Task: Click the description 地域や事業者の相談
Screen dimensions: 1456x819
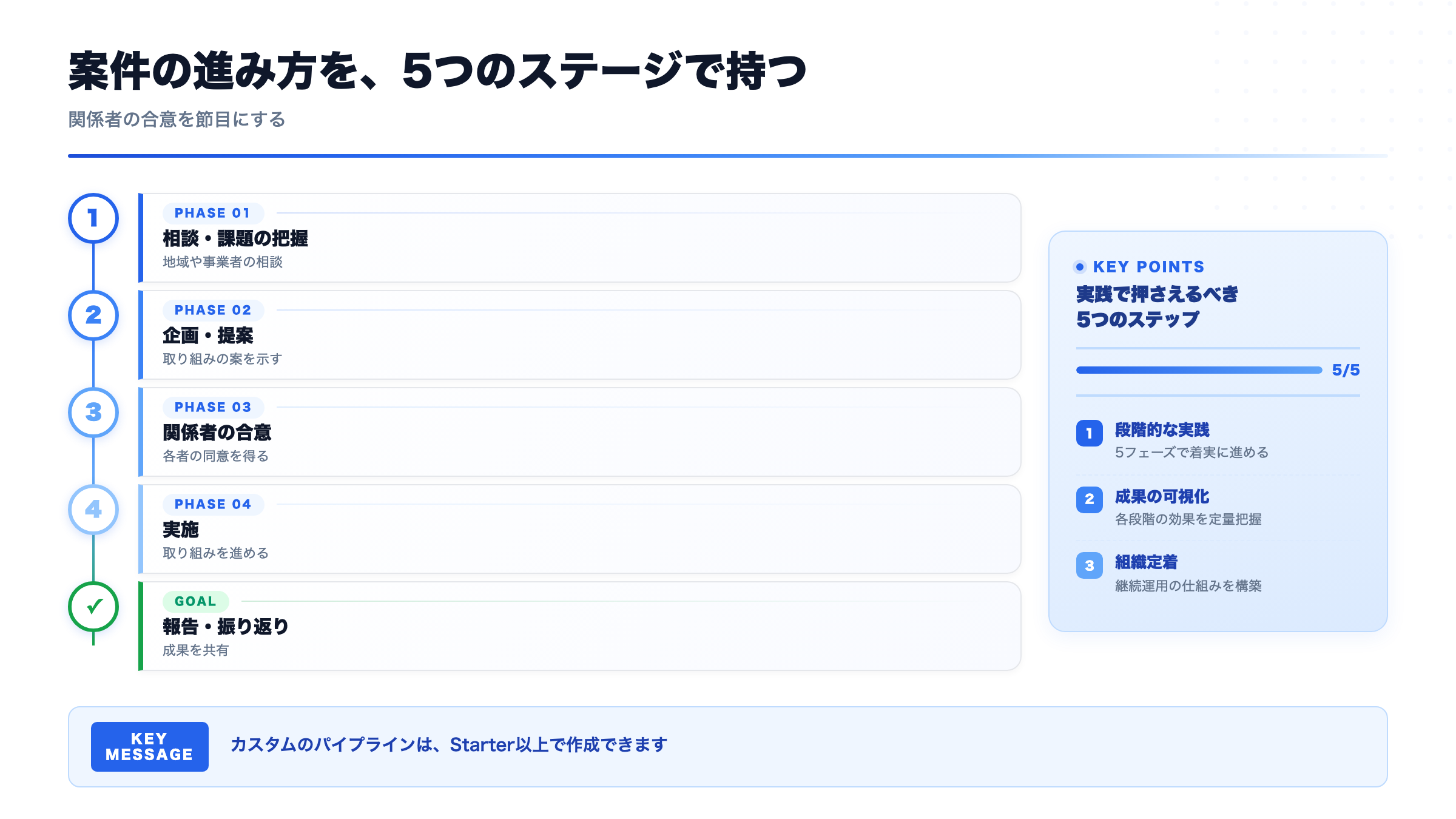Action: [x=223, y=262]
